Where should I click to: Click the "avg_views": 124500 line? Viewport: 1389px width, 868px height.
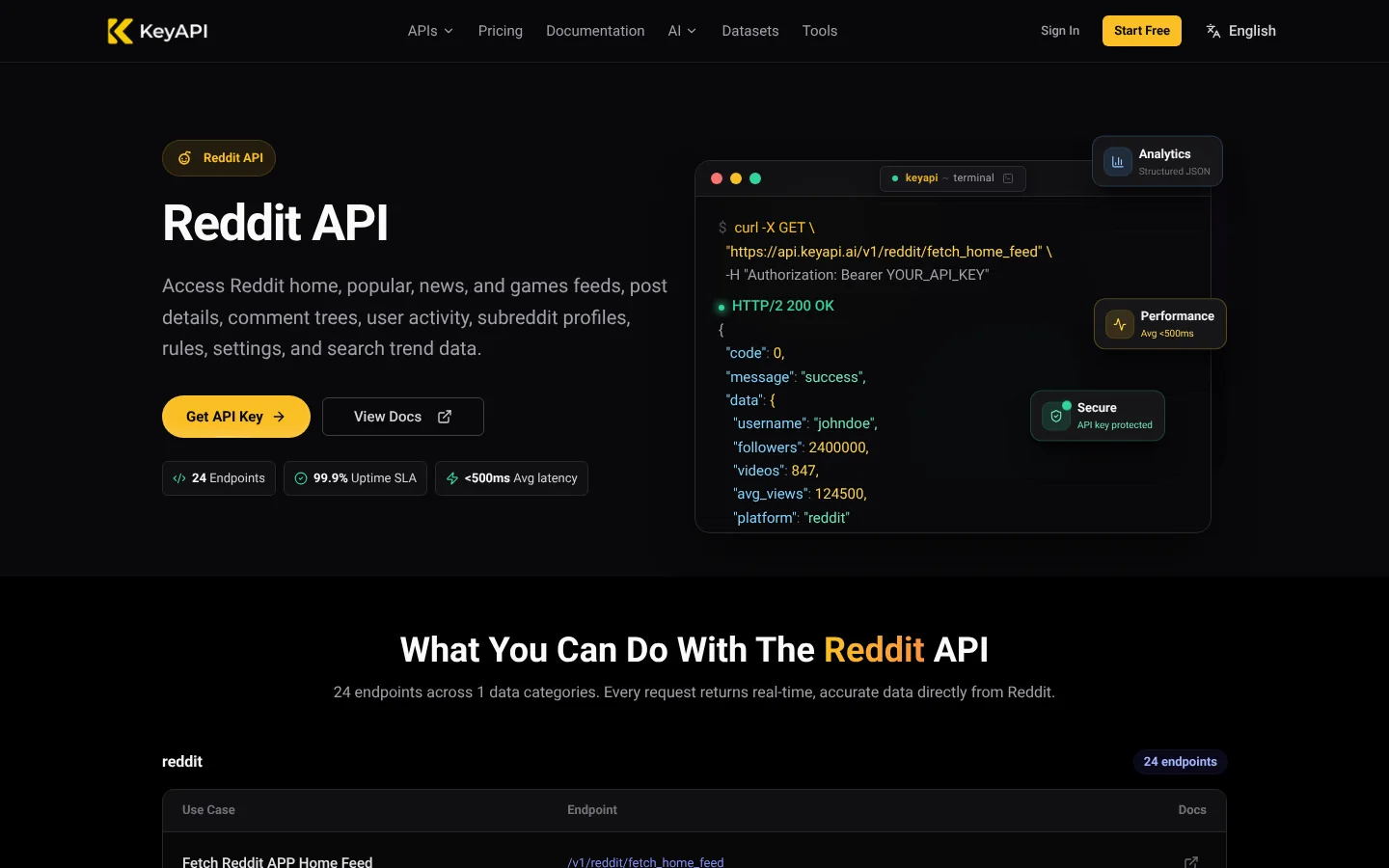(x=801, y=494)
